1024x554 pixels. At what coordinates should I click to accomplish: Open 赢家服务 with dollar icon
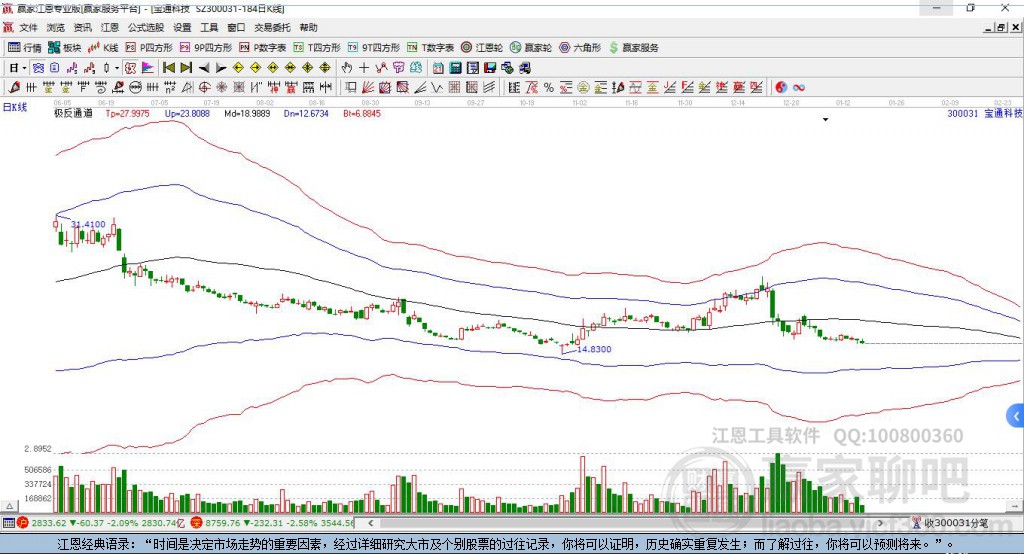tap(633, 48)
